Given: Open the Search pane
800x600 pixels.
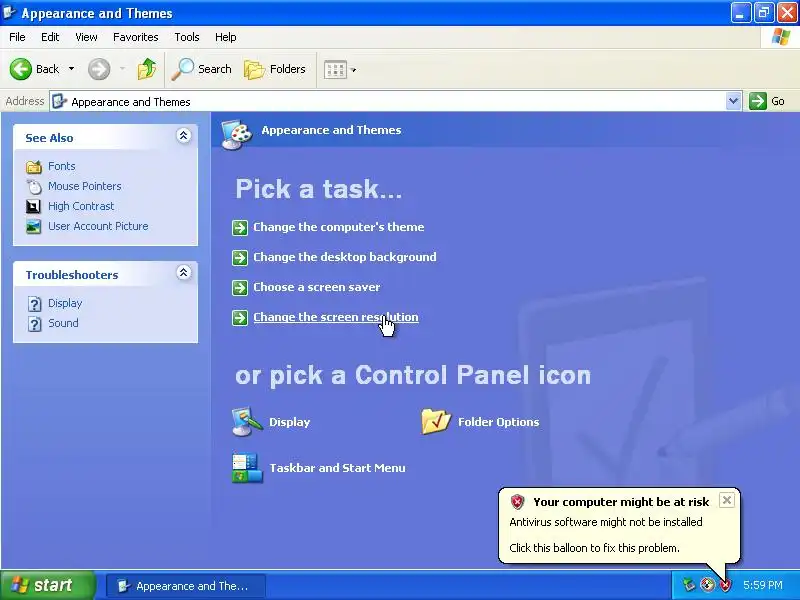Looking at the screenshot, I should click(202, 69).
